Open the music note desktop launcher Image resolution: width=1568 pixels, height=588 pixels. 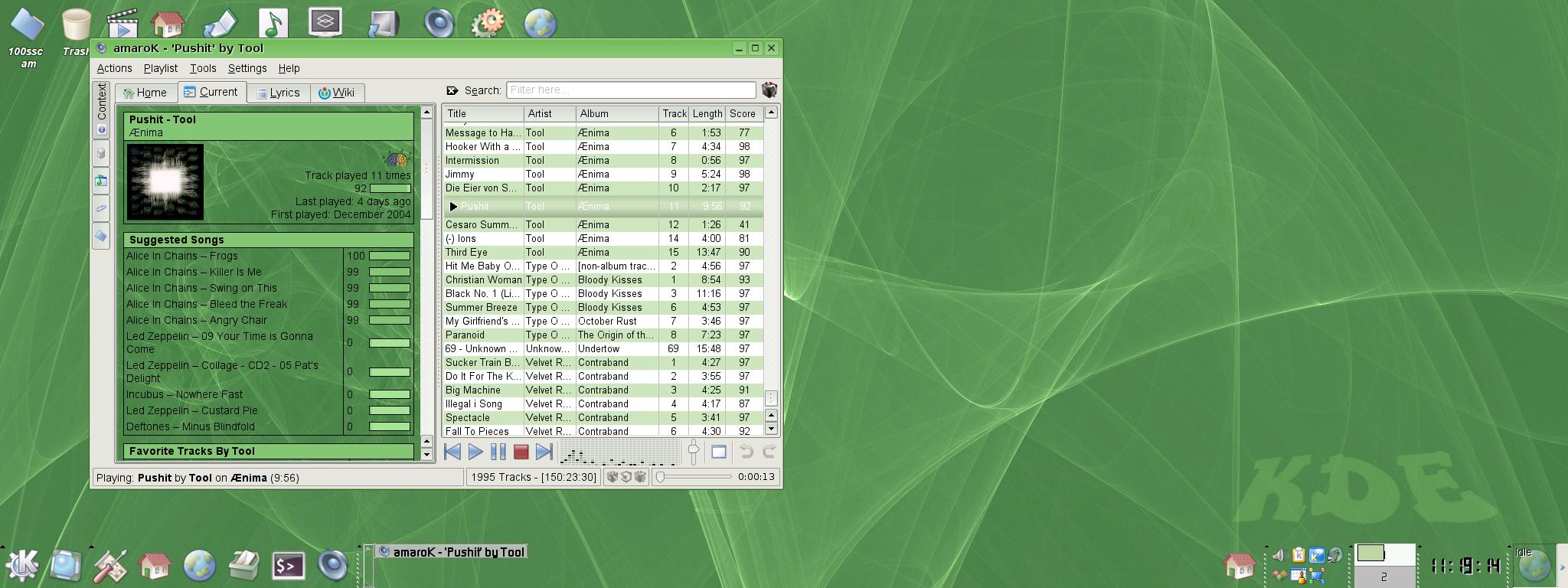[273, 23]
